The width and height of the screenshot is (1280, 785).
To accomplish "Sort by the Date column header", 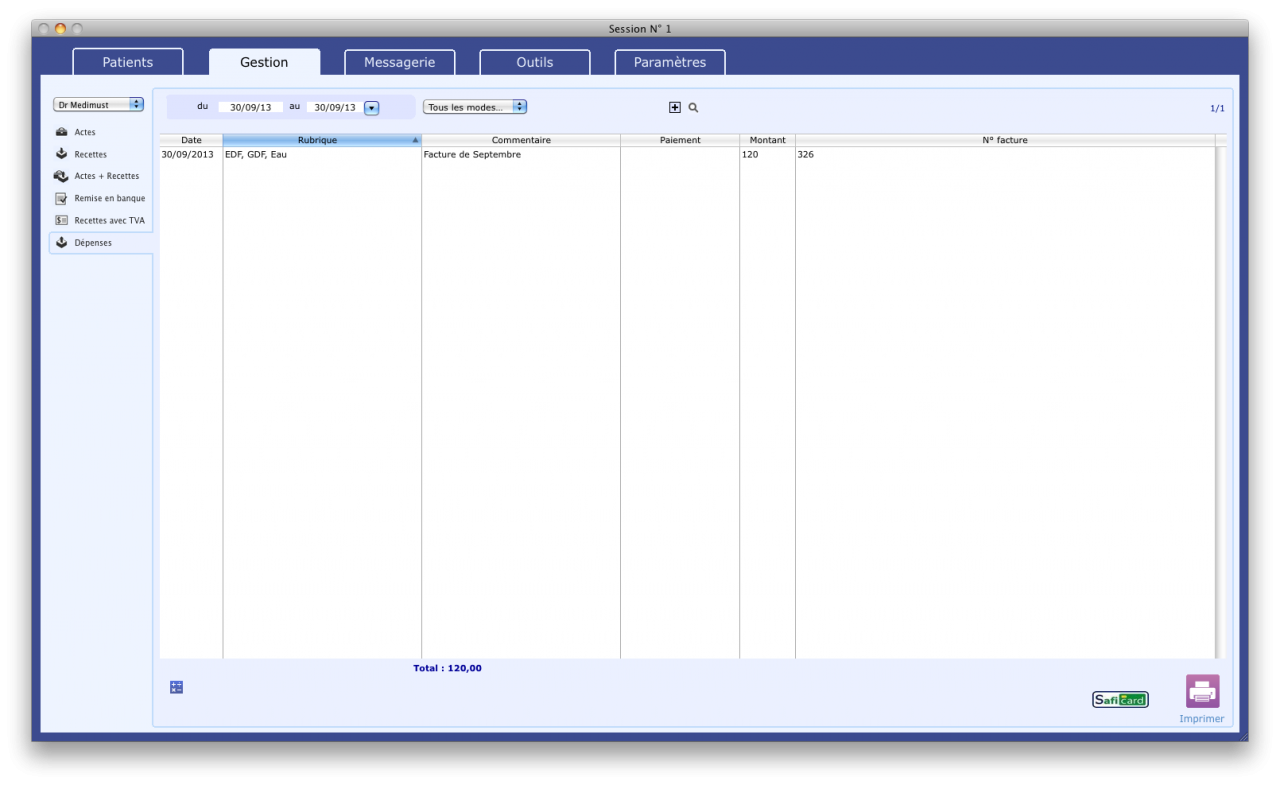I will [191, 140].
